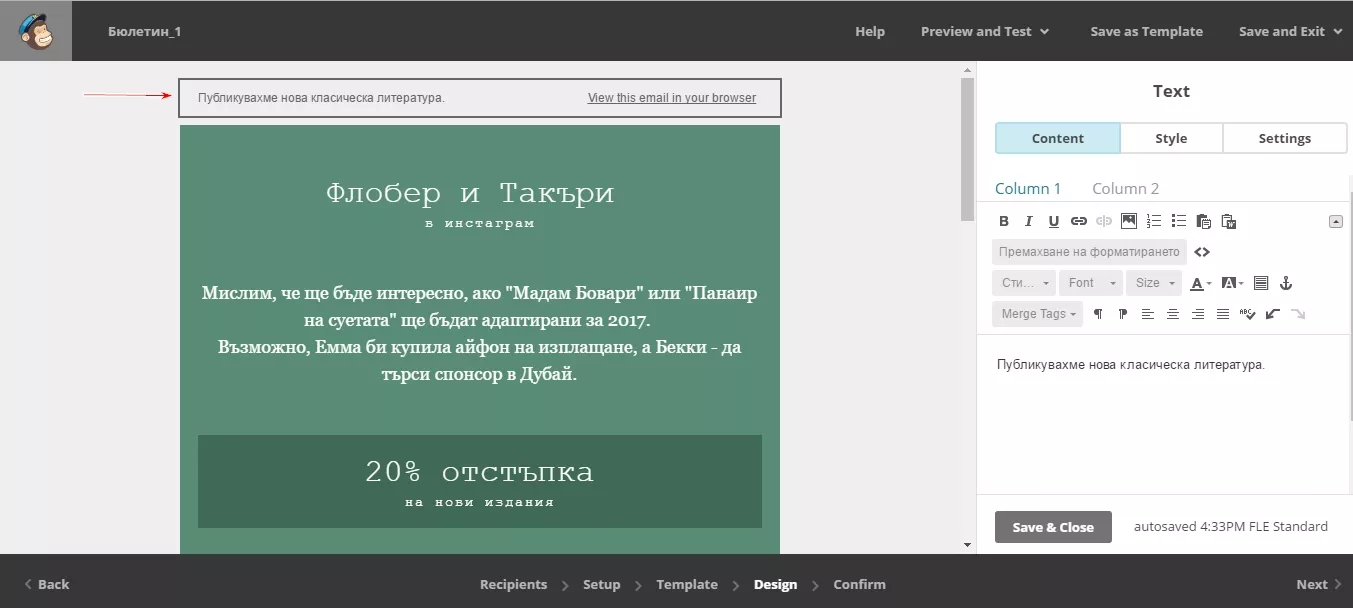Image resolution: width=1353 pixels, height=608 pixels.
Task: Insert an anchor with the anchor icon
Action: pyautogui.click(x=1287, y=283)
